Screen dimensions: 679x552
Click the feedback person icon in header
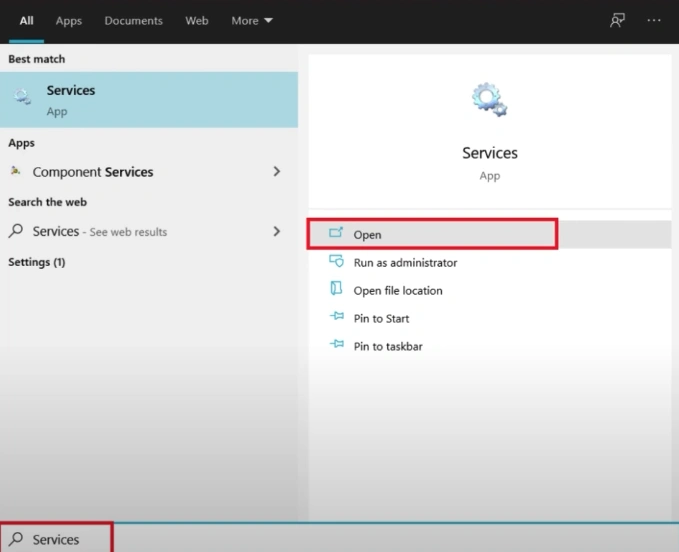[617, 20]
